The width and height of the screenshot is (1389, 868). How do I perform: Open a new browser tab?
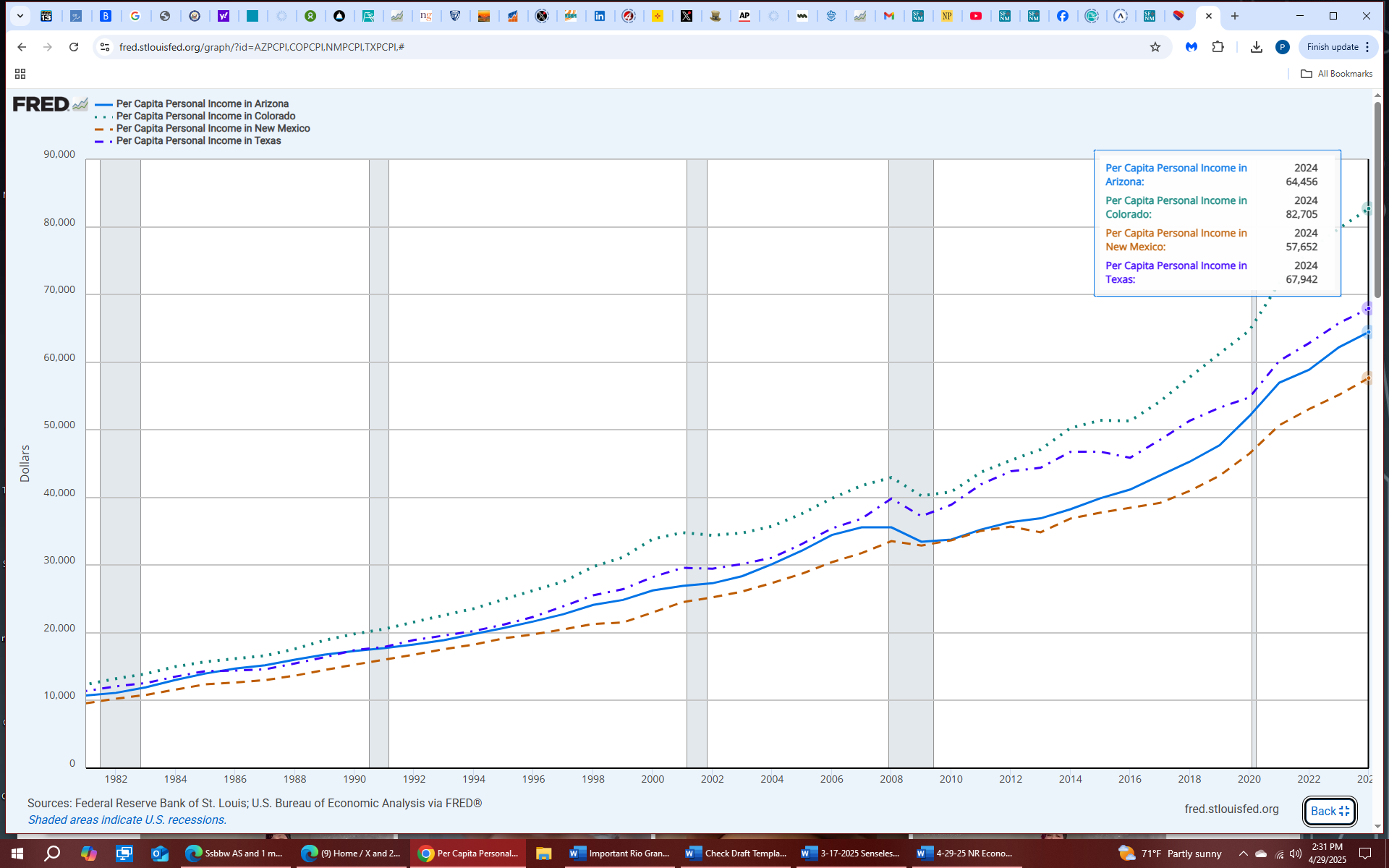point(1235,16)
